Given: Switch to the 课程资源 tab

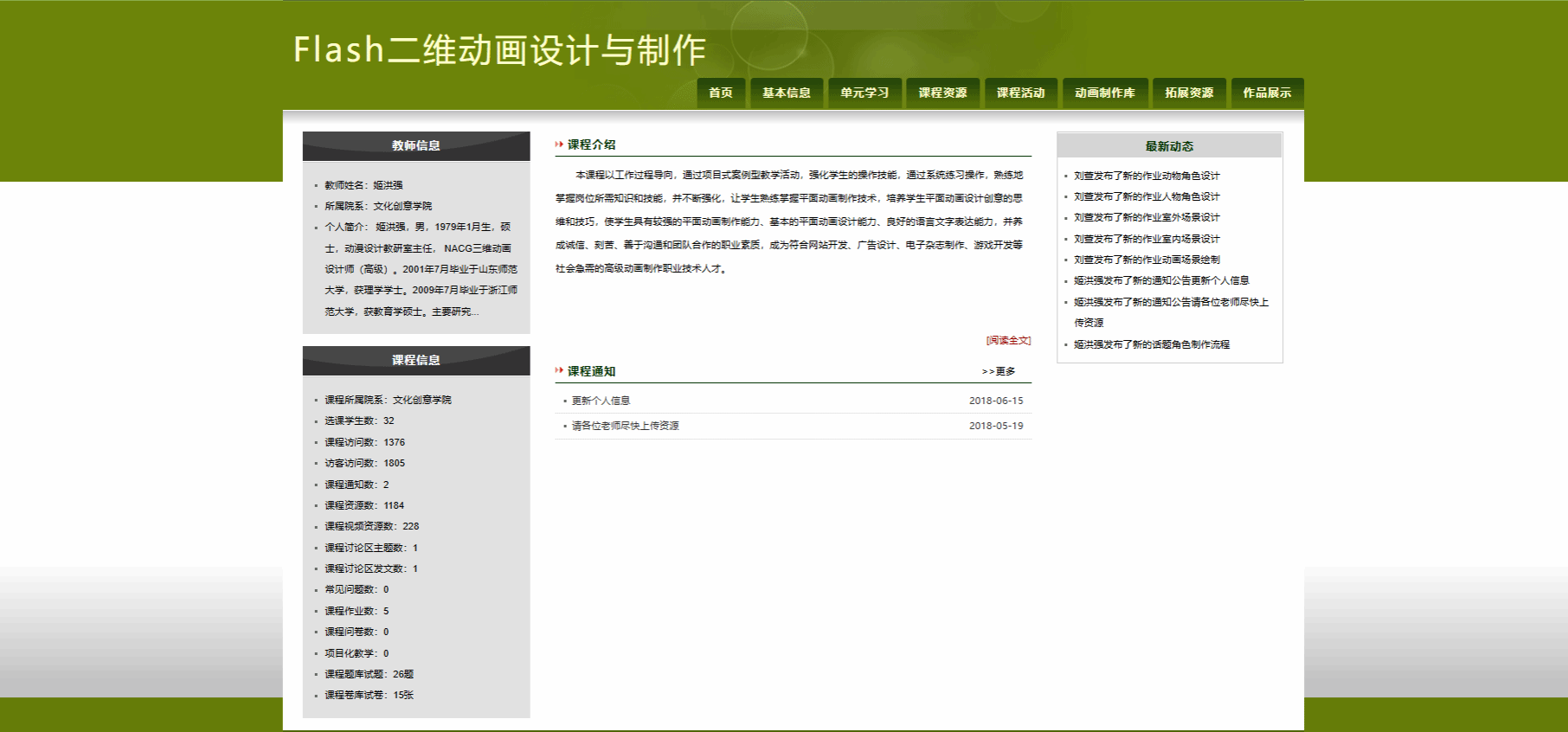Looking at the screenshot, I should (x=942, y=93).
